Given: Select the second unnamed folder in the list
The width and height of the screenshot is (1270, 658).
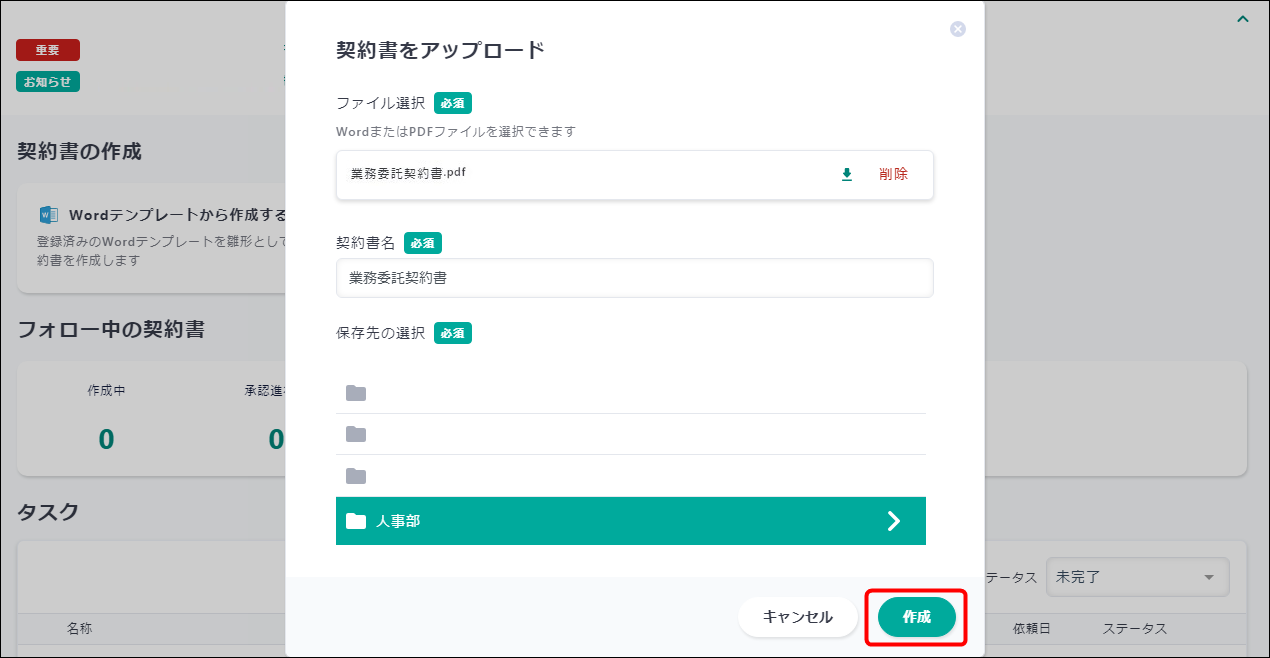Looking at the screenshot, I should [x=630, y=434].
